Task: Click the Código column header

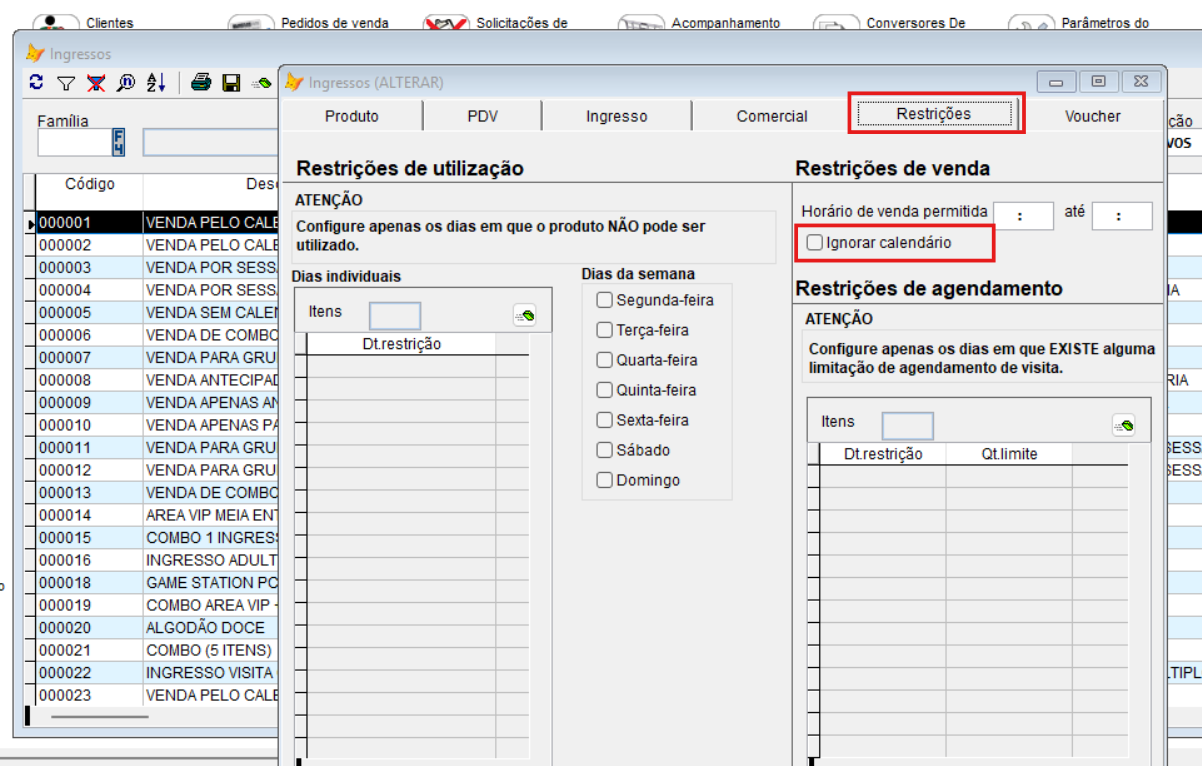Action: click(90, 185)
